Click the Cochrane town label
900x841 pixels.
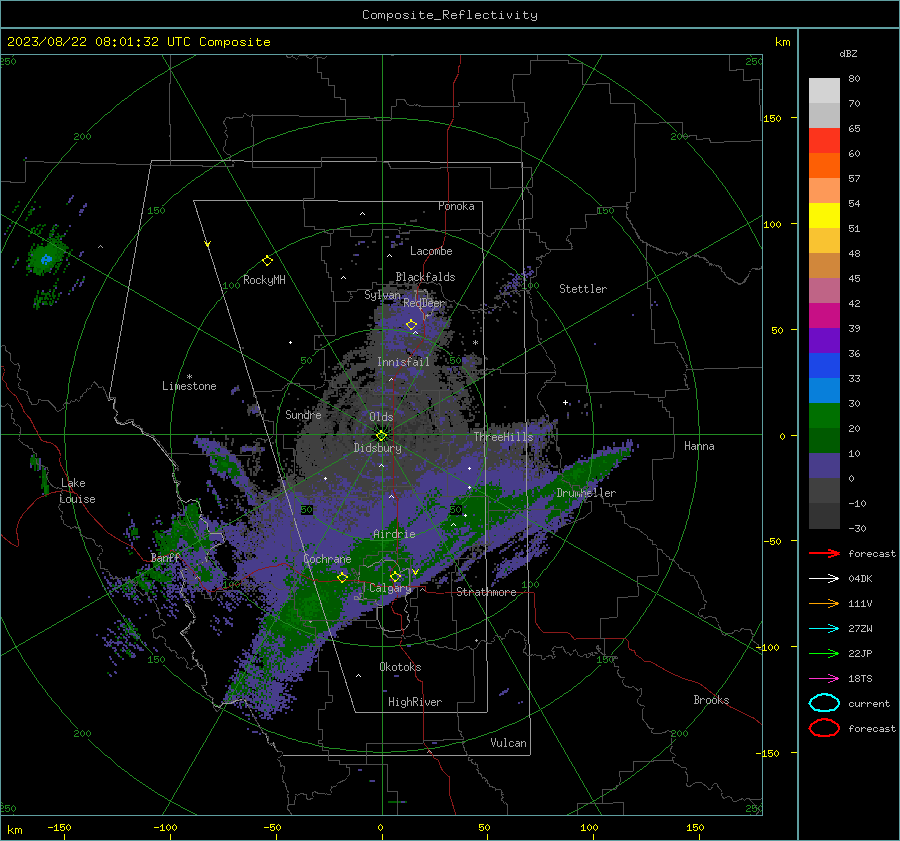click(x=327, y=559)
